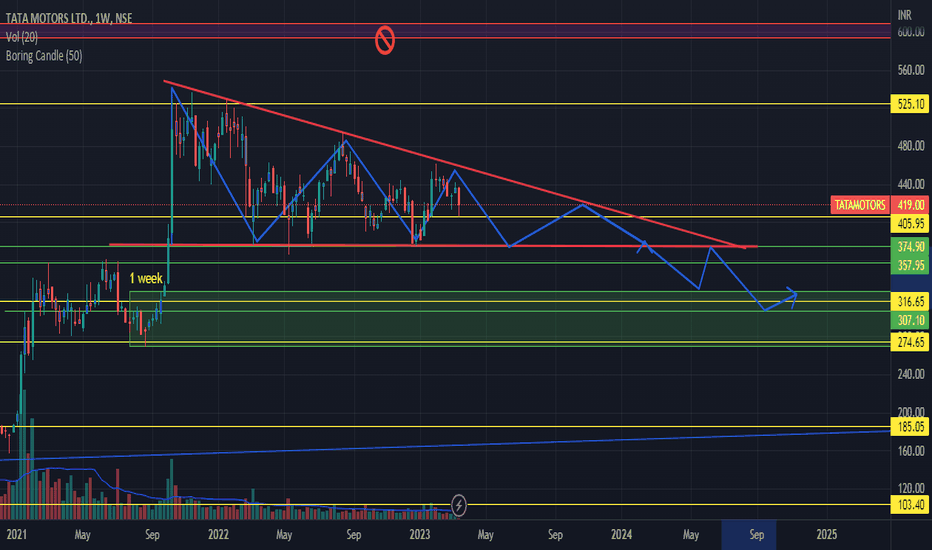Screen dimensions: 932x550
Task: Click the lightning bolt icon near volume bars
Action: point(458,505)
